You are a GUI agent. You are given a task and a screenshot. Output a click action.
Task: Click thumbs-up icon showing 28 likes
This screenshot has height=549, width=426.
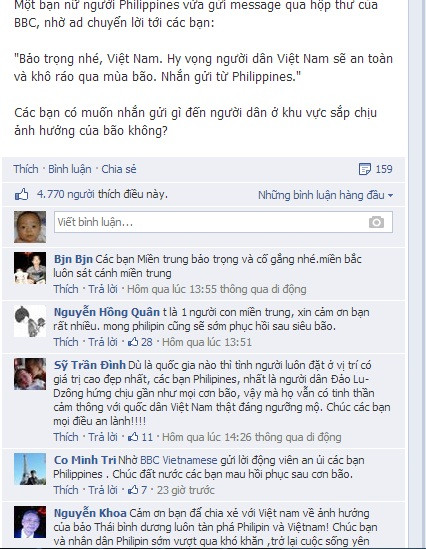tap(133, 342)
